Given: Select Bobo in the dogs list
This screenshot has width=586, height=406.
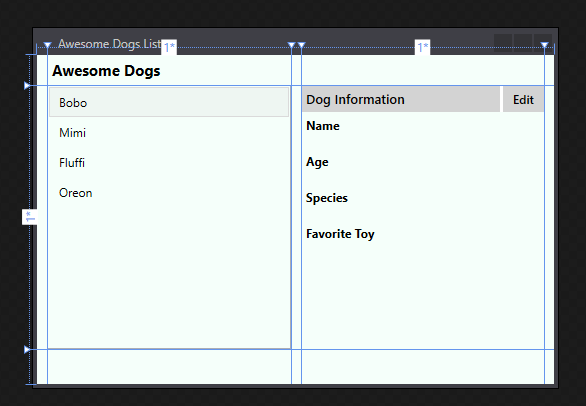Looking at the screenshot, I should click(169, 102).
